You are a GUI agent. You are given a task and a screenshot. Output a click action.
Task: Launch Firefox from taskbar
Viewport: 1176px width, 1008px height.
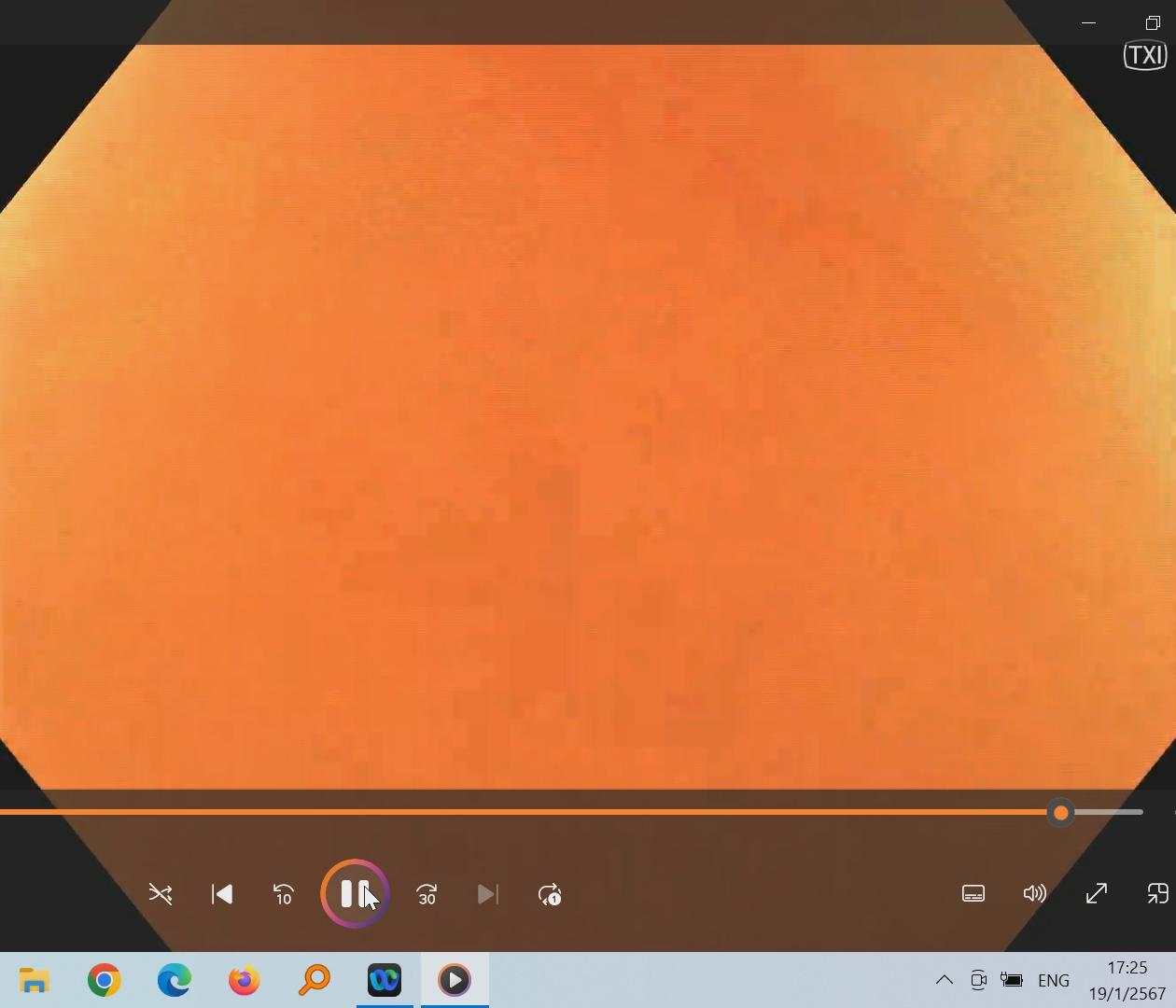click(x=245, y=980)
